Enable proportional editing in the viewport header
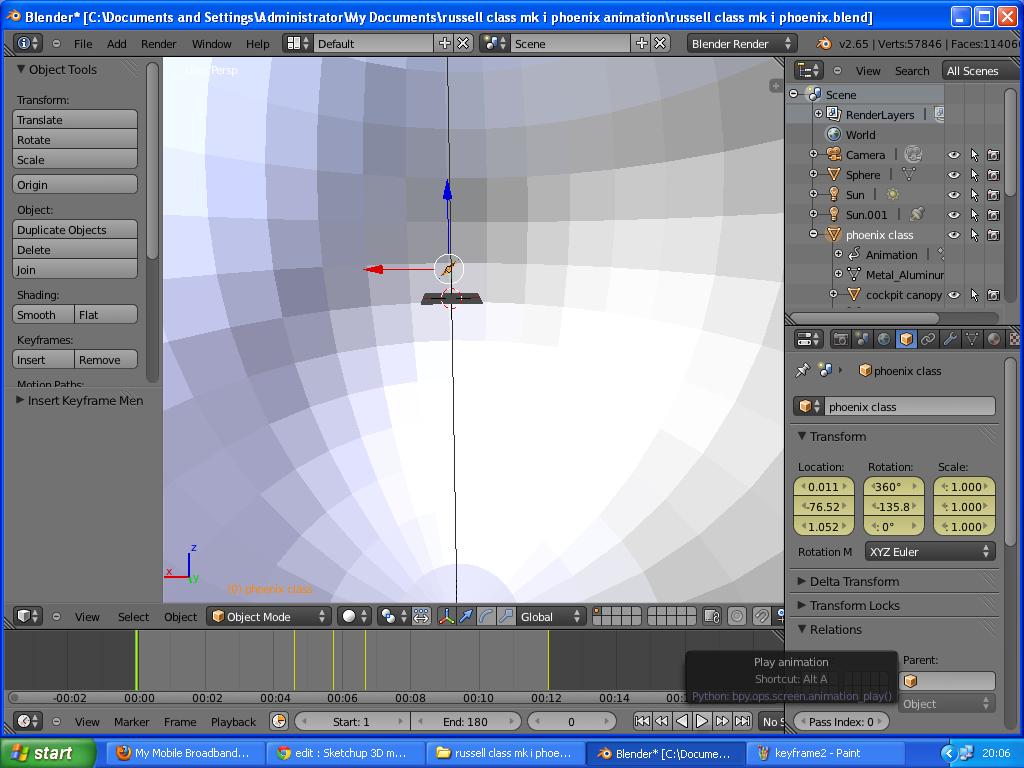Screen dimensions: 1024x768 738,616
